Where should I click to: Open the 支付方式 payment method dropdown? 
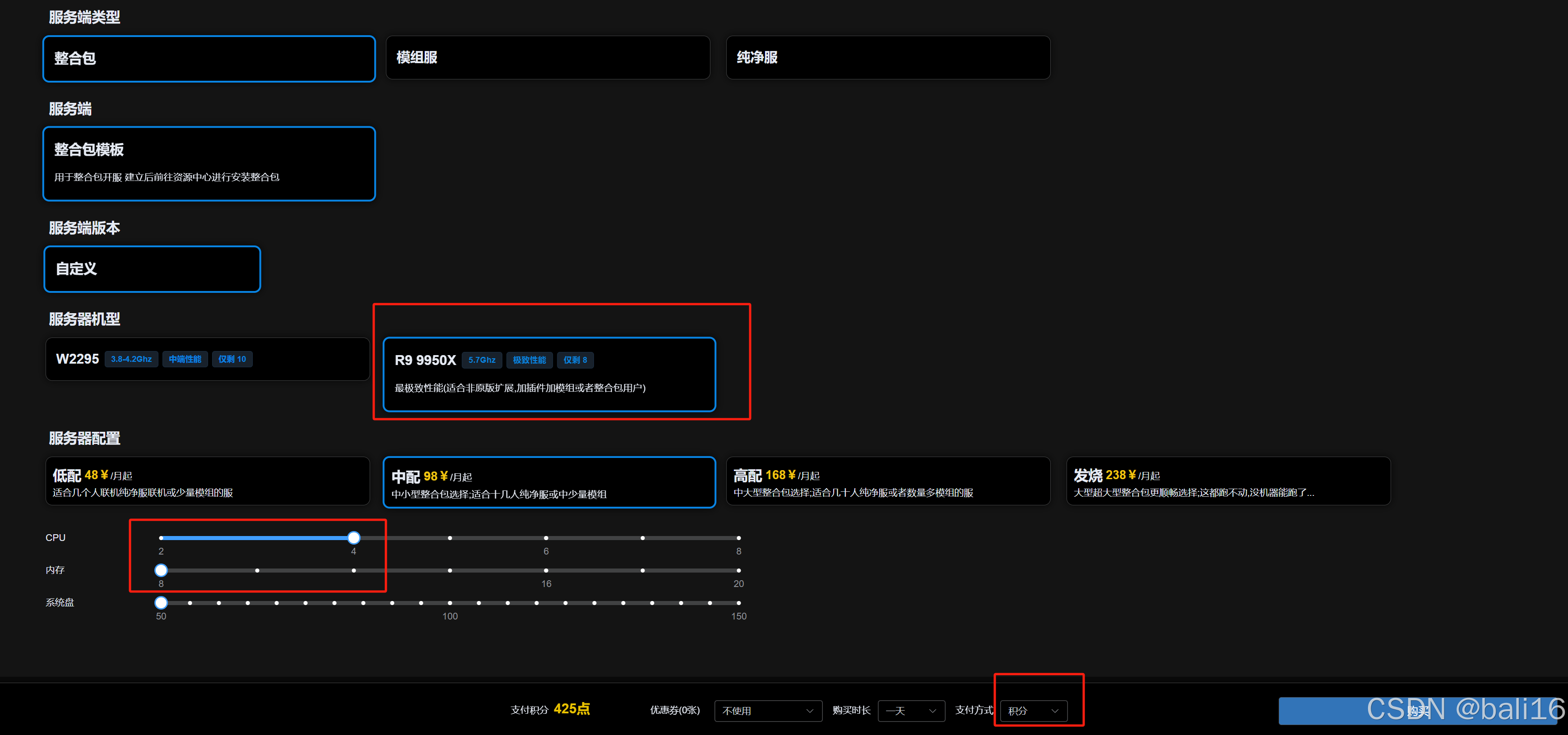click(x=1033, y=711)
